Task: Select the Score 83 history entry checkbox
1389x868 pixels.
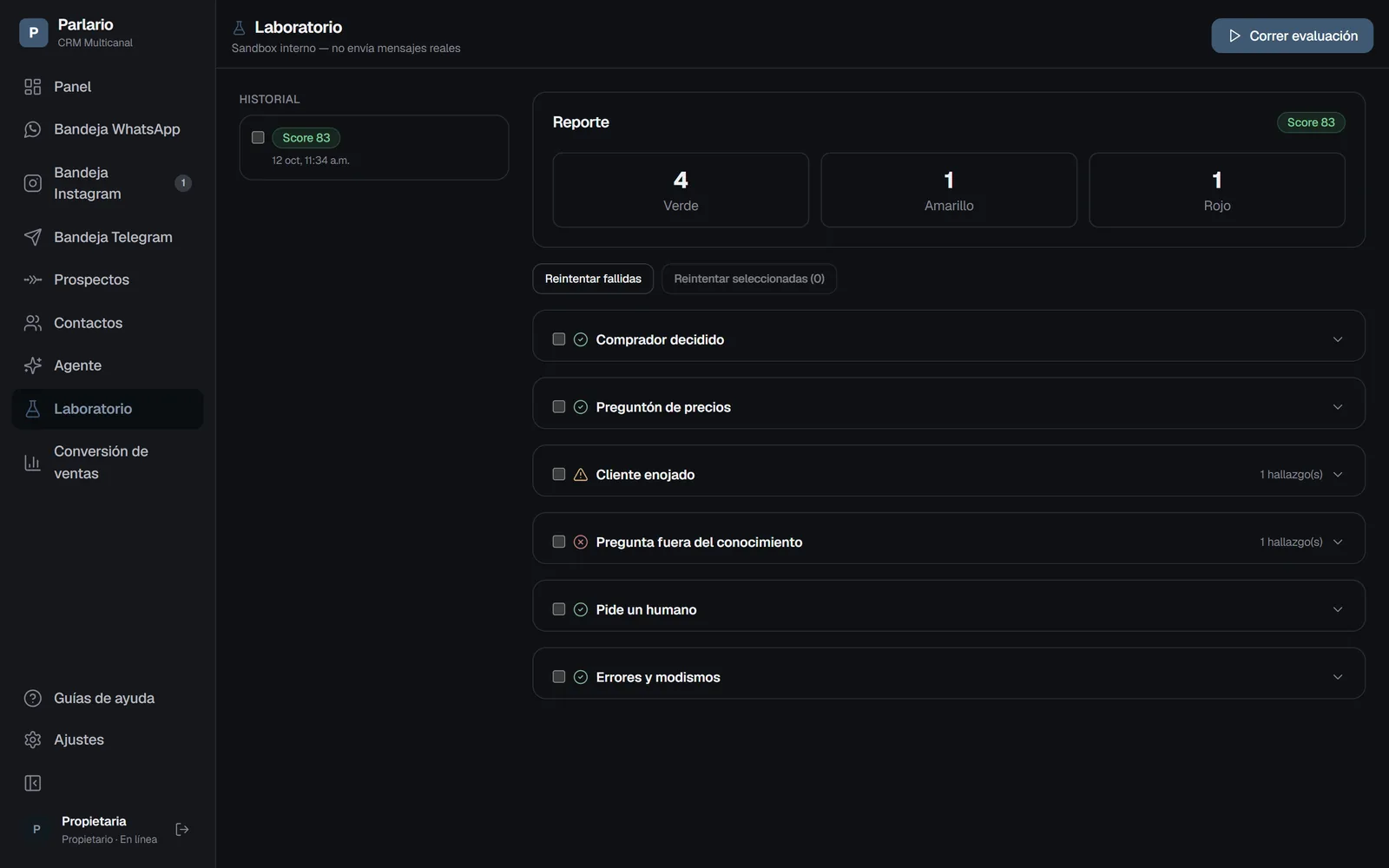Action: (258, 137)
